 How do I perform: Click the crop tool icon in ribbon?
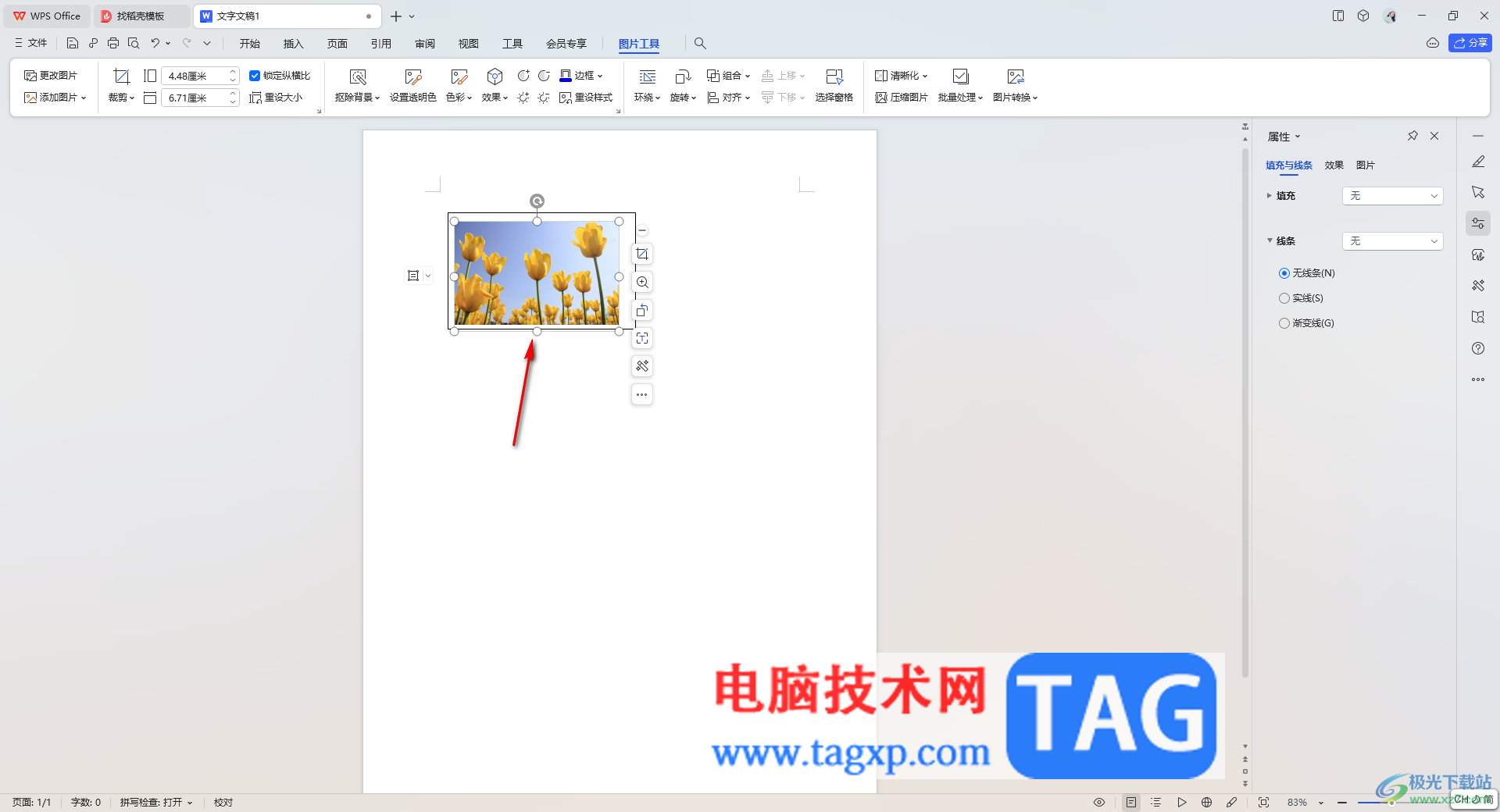click(x=121, y=77)
